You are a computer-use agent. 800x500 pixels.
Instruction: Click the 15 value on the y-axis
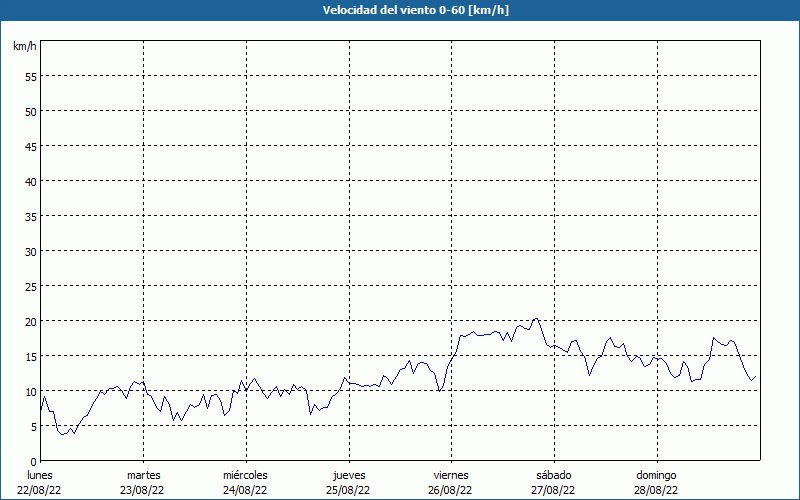[x=31, y=357]
